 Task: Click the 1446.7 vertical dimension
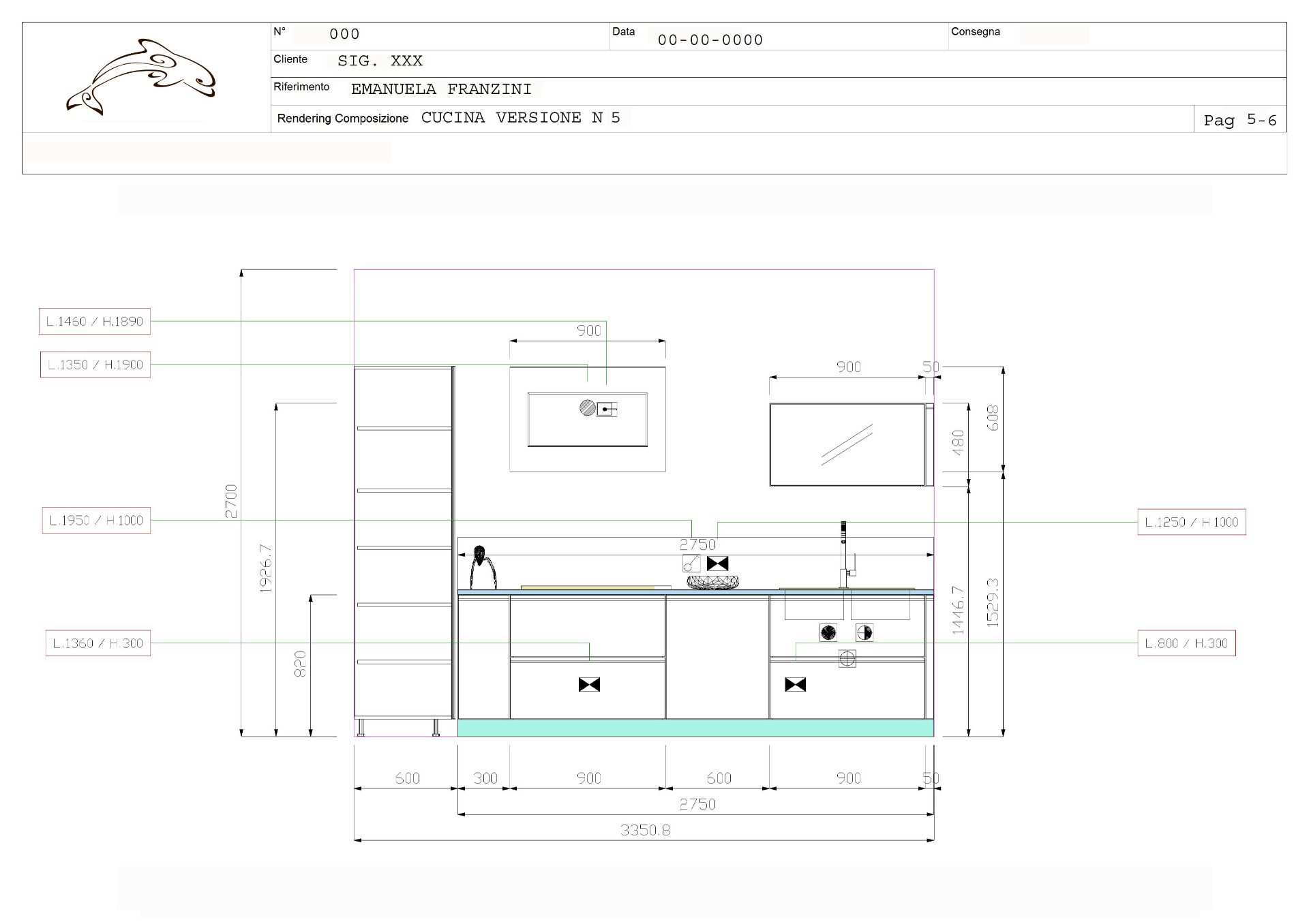(958, 611)
